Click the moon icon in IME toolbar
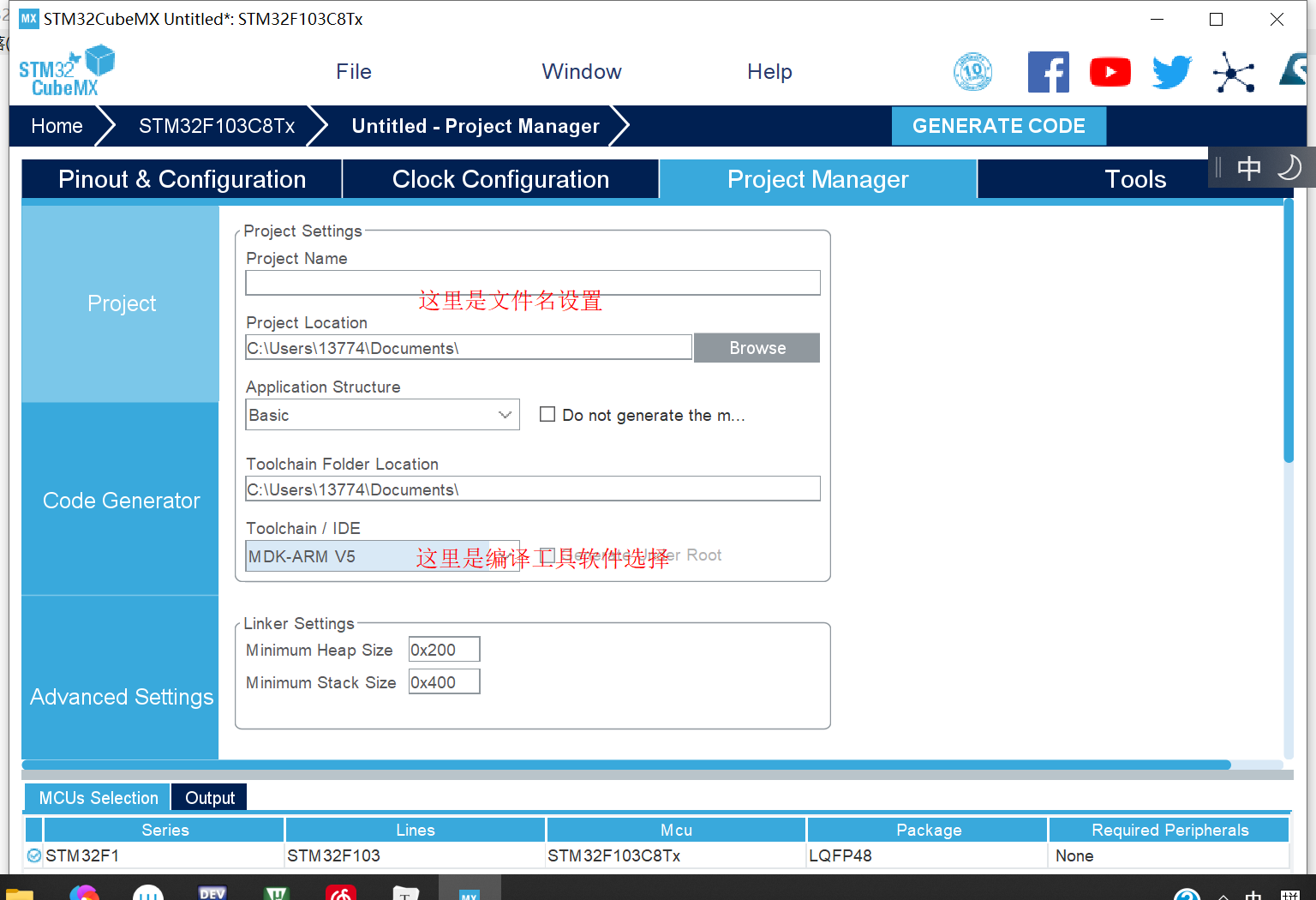Screen dimensions: 1316x900 (x=1289, y=167)
